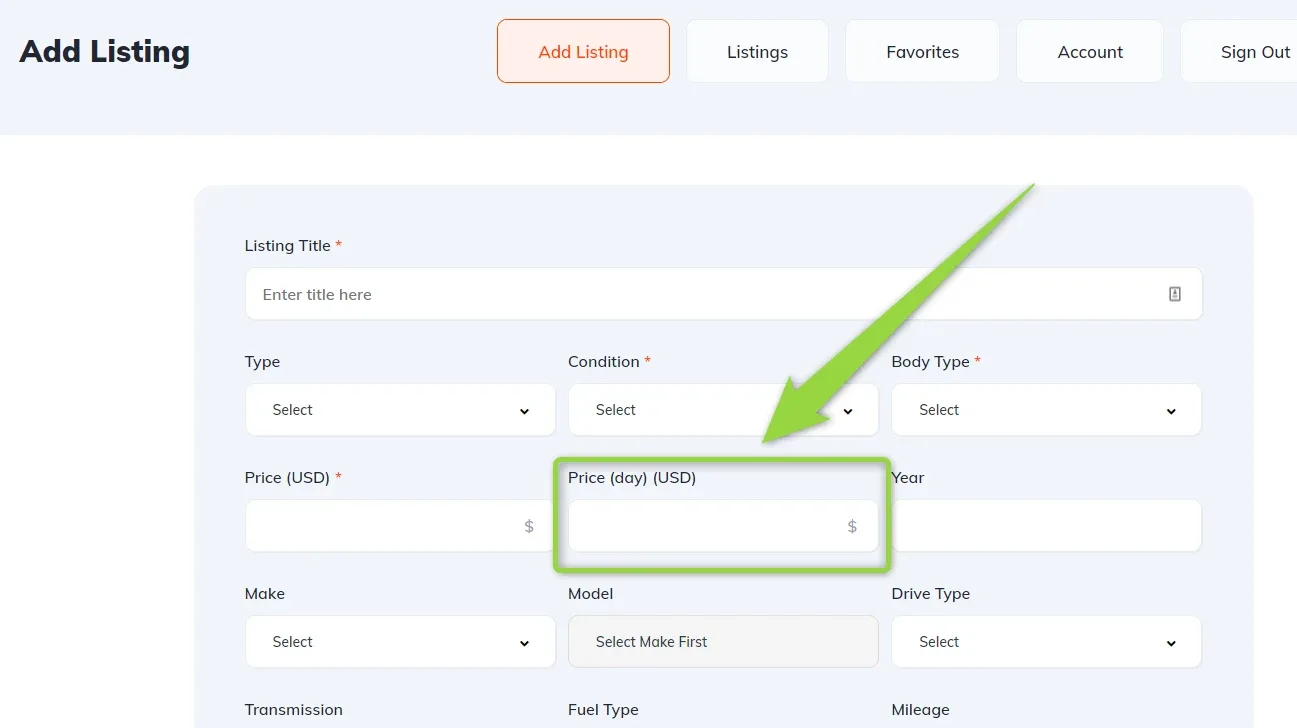Go to the Listings tab

tap(757, 51)
